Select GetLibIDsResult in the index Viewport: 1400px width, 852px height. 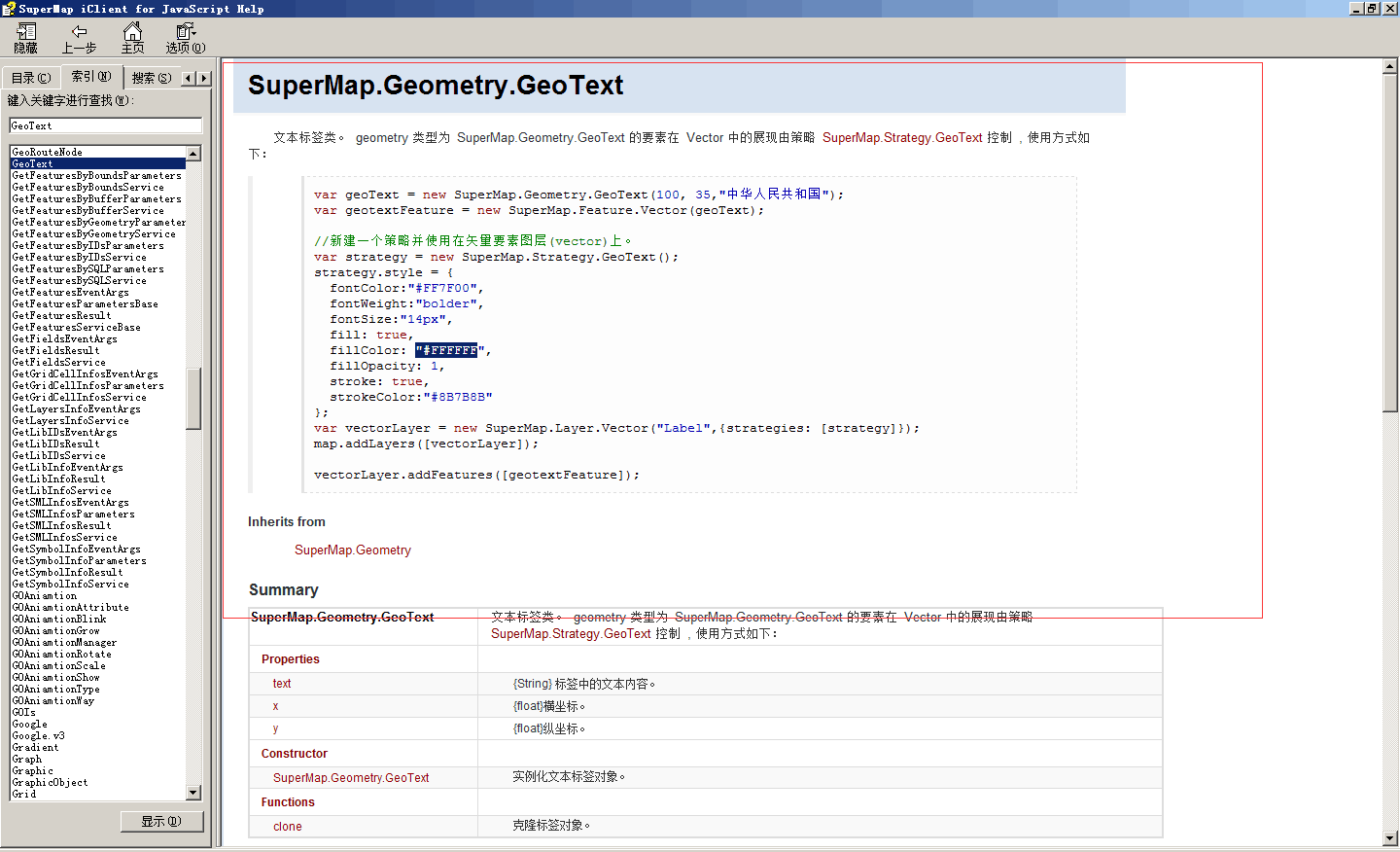coord(55,444)
